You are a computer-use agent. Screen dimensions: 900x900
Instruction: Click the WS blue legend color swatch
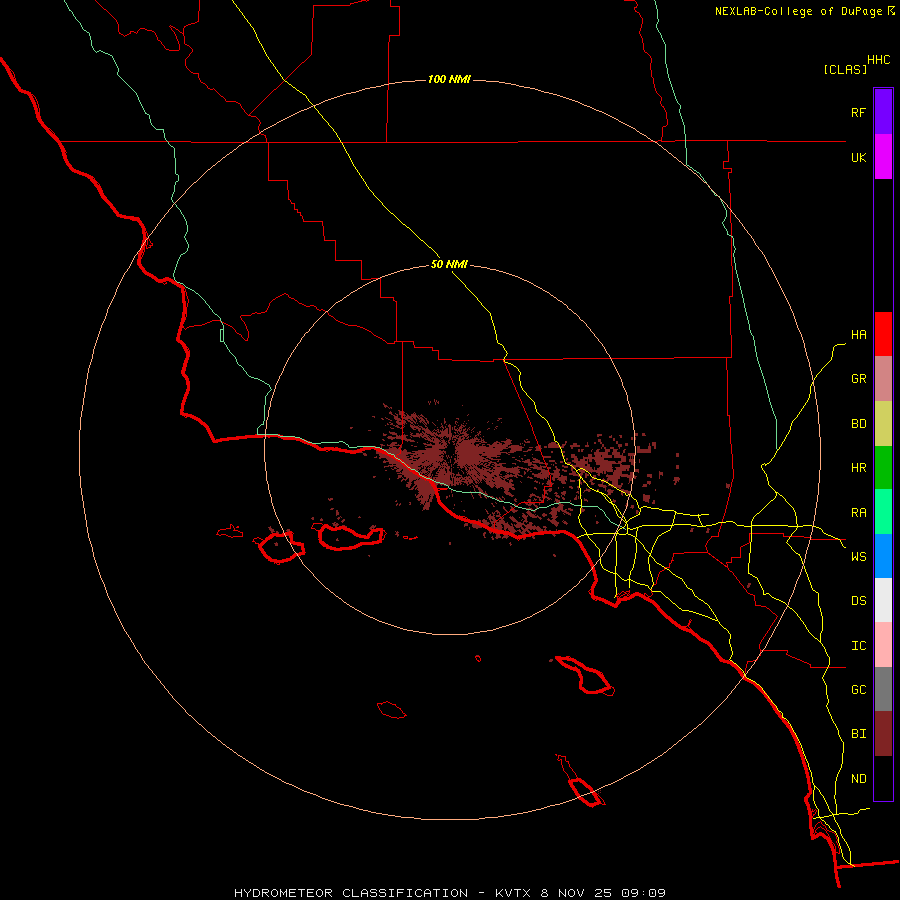pyautogui.click(x=883, y=556)
